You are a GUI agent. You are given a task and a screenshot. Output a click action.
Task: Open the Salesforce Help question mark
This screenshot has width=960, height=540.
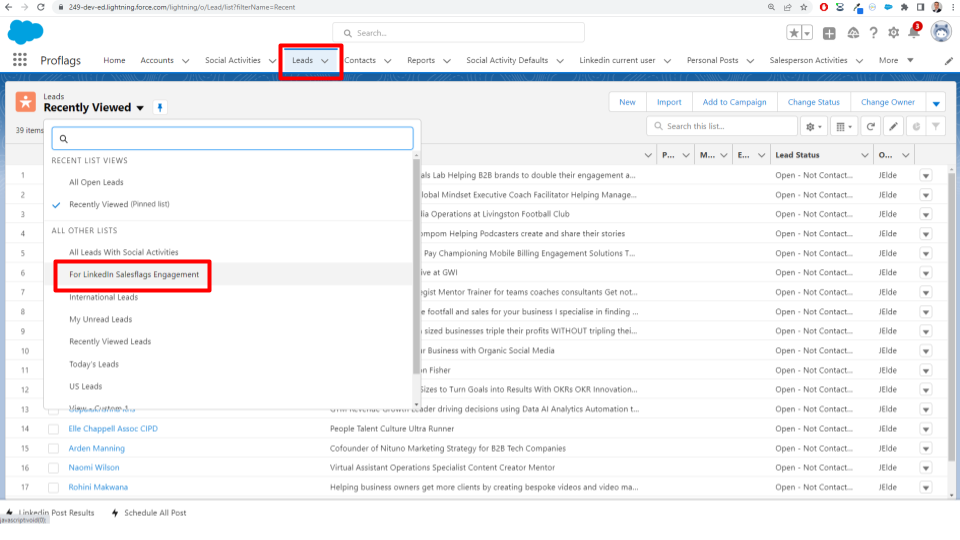(x=874, y=33)
